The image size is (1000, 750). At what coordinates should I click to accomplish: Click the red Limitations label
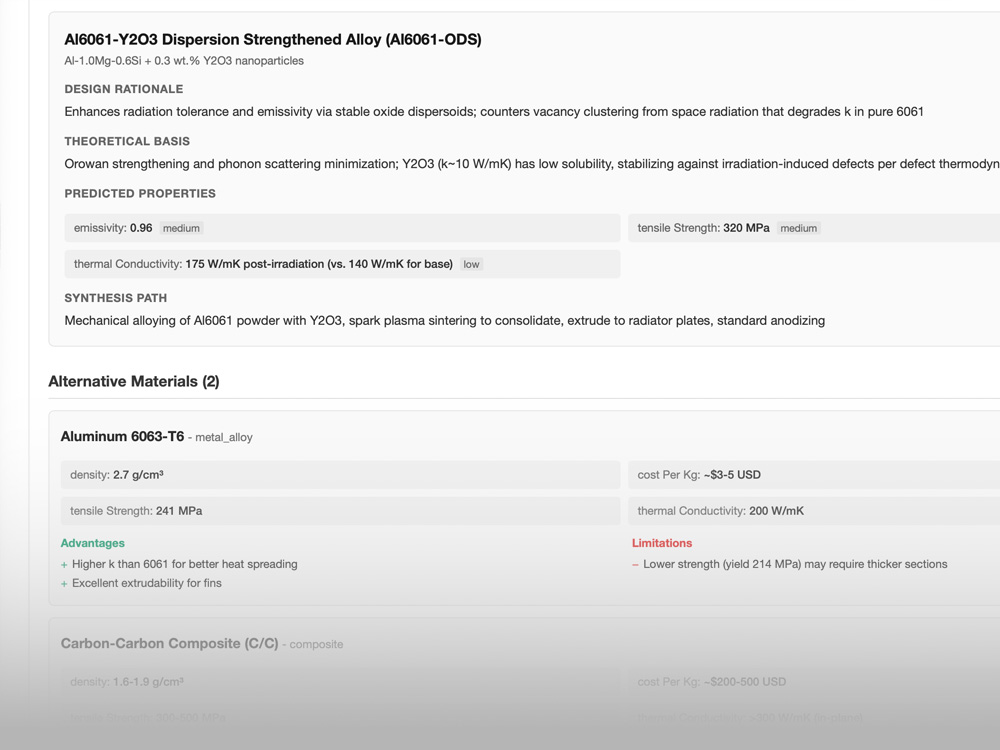[661, 543]
